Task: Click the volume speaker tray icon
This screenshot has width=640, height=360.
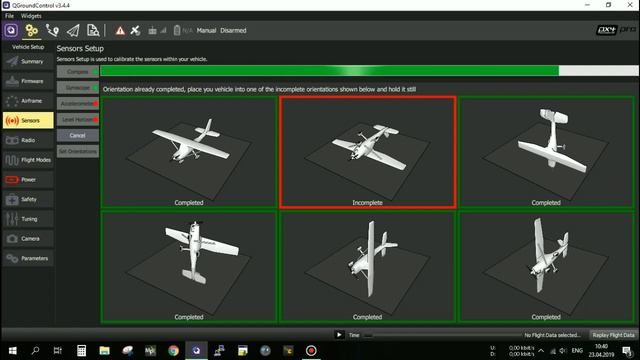Action: point(563,351)
